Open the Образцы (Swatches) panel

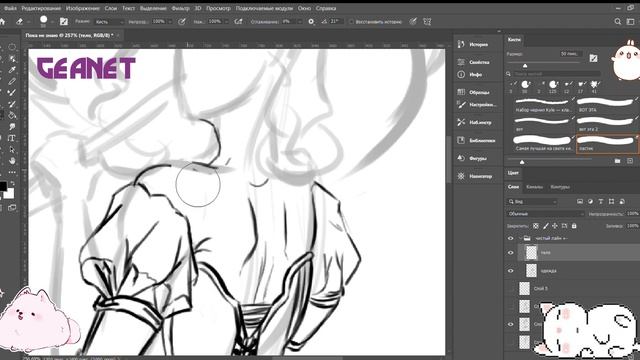pos(473,92)
